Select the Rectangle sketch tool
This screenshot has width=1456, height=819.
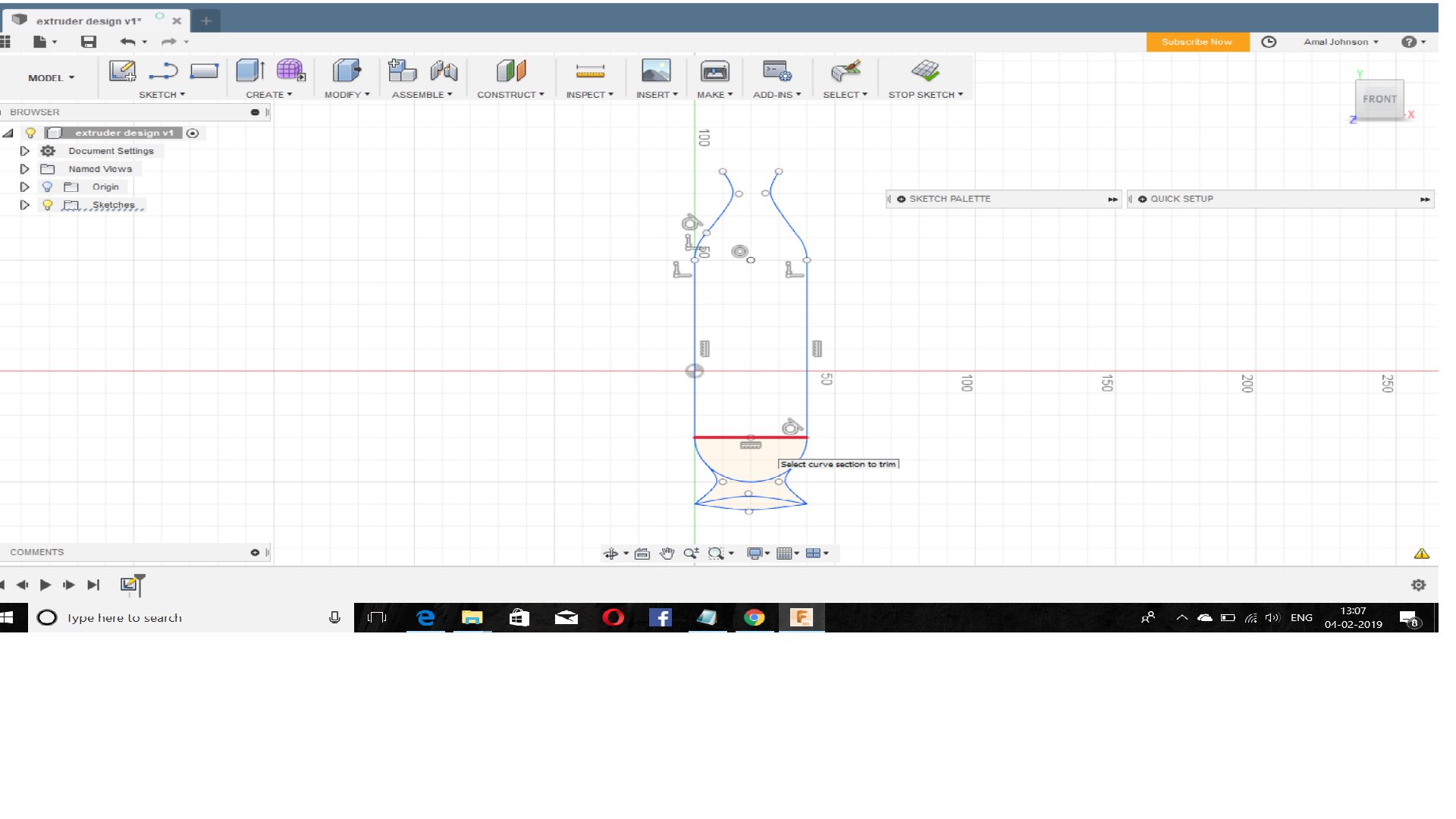point(204,71)
